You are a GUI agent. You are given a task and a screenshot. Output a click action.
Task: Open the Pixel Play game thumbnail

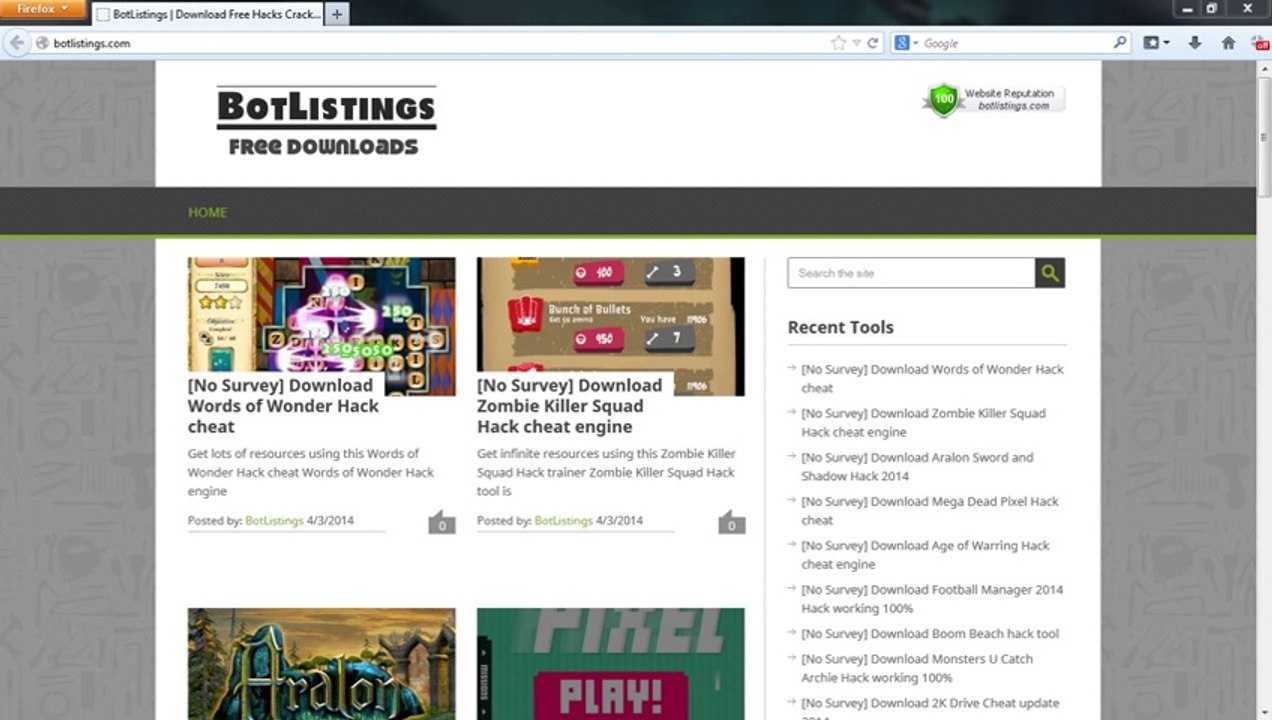click(x=610, y=664)
